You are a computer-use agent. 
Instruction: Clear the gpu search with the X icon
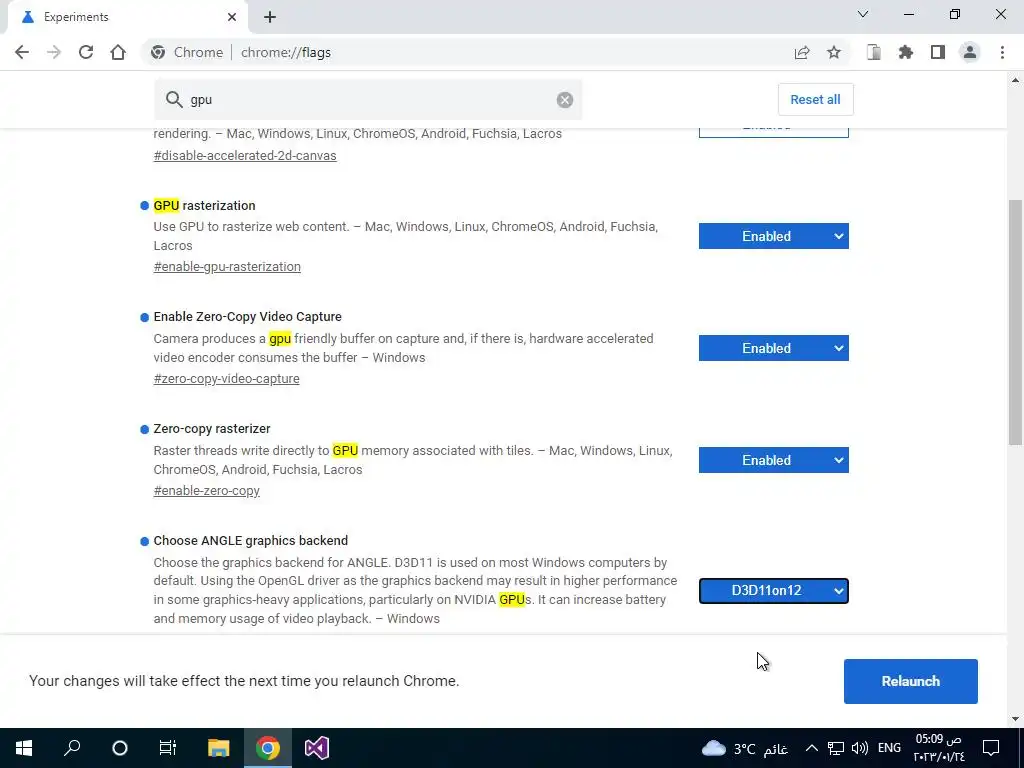point(565,99)
